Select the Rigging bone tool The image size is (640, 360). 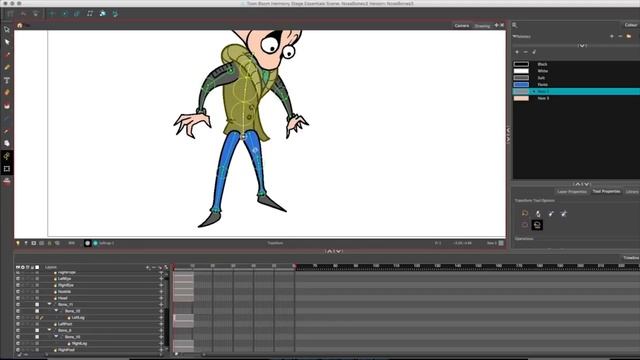7,156
